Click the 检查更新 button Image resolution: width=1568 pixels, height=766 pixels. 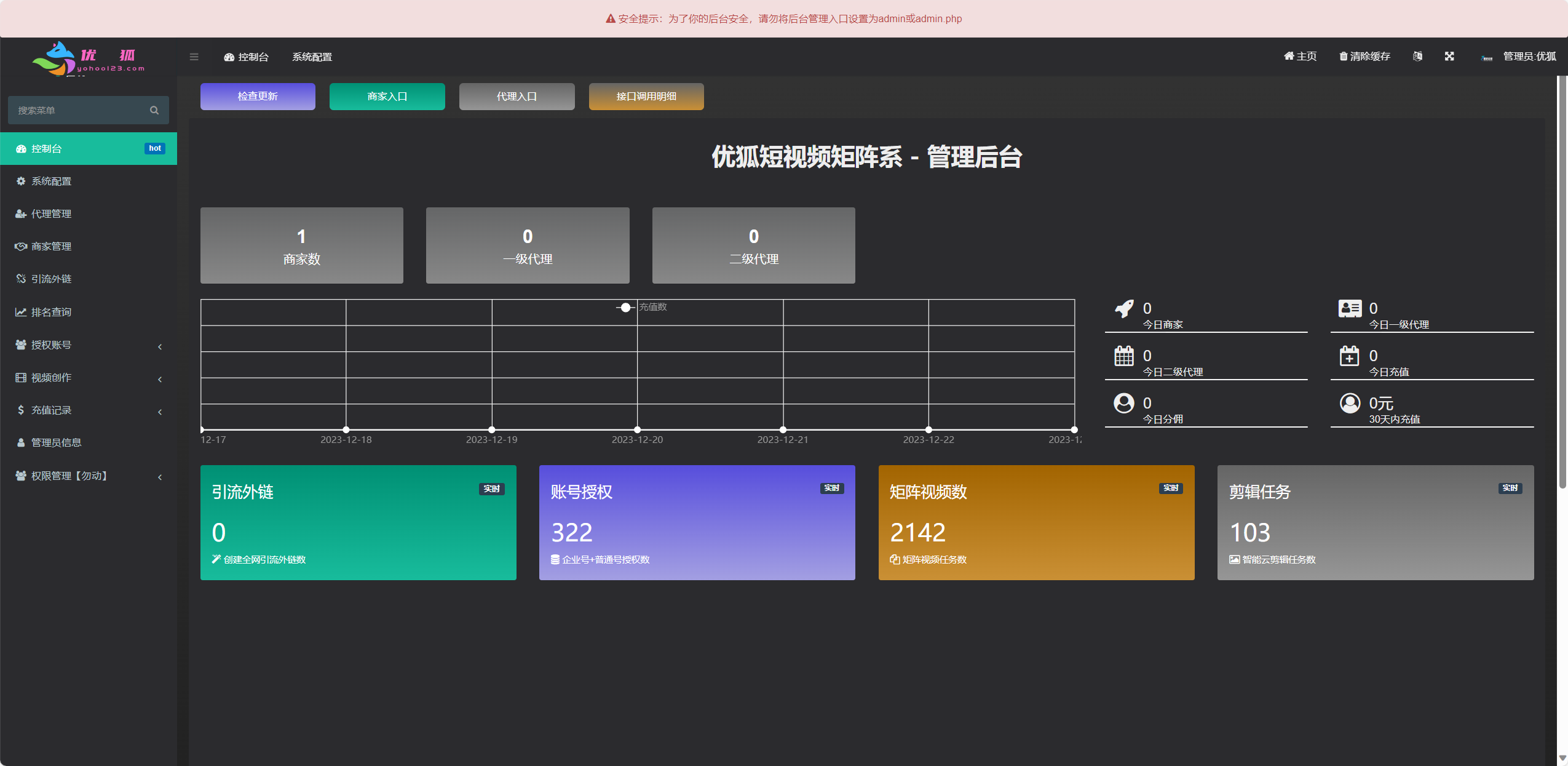pos(257,96)
